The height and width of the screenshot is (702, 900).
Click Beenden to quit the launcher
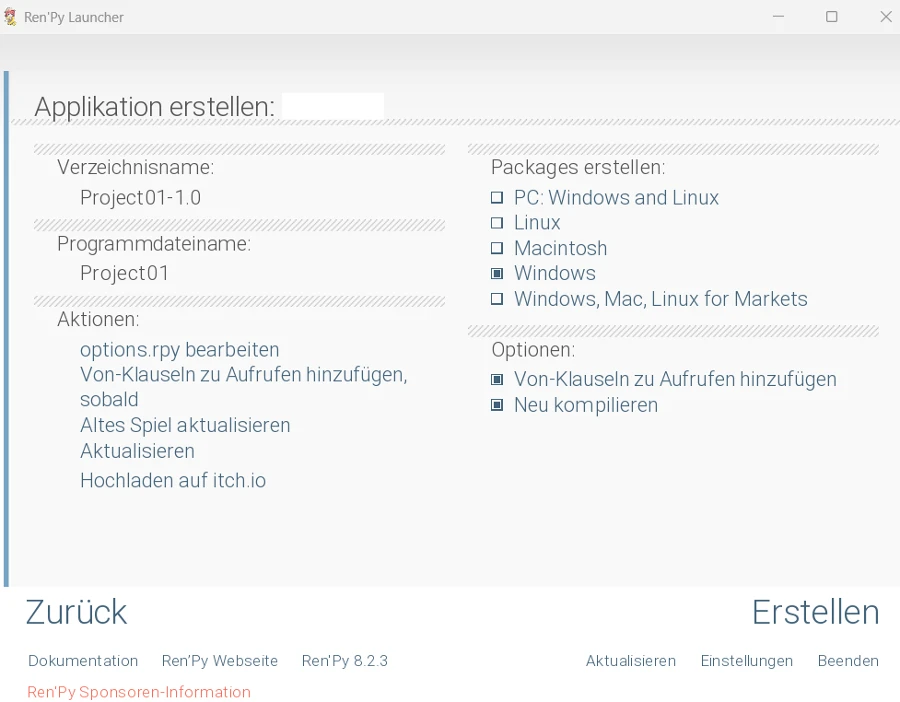point(848,661)
